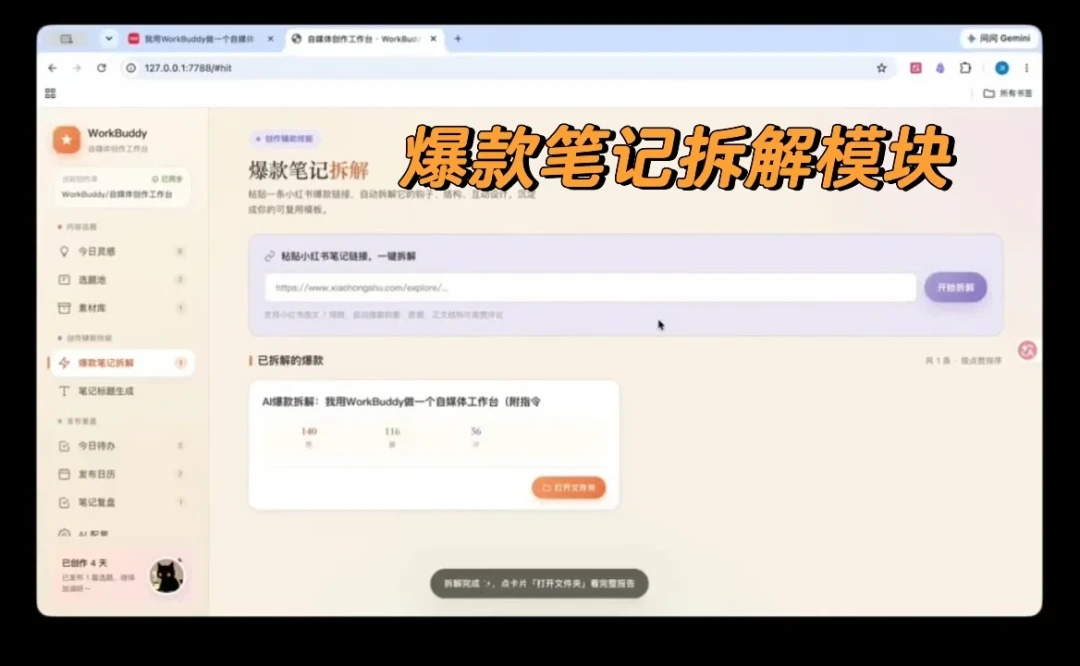
Task: Open the Extensions puzzle menu
Action: (965, 67)
